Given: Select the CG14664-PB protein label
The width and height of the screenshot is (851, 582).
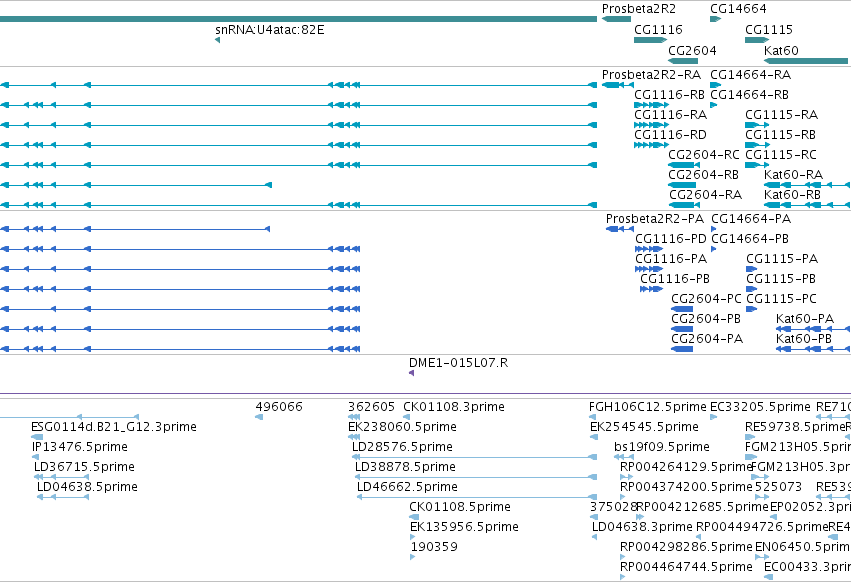Looking at the screenshot, I should (x=750, y=239).
